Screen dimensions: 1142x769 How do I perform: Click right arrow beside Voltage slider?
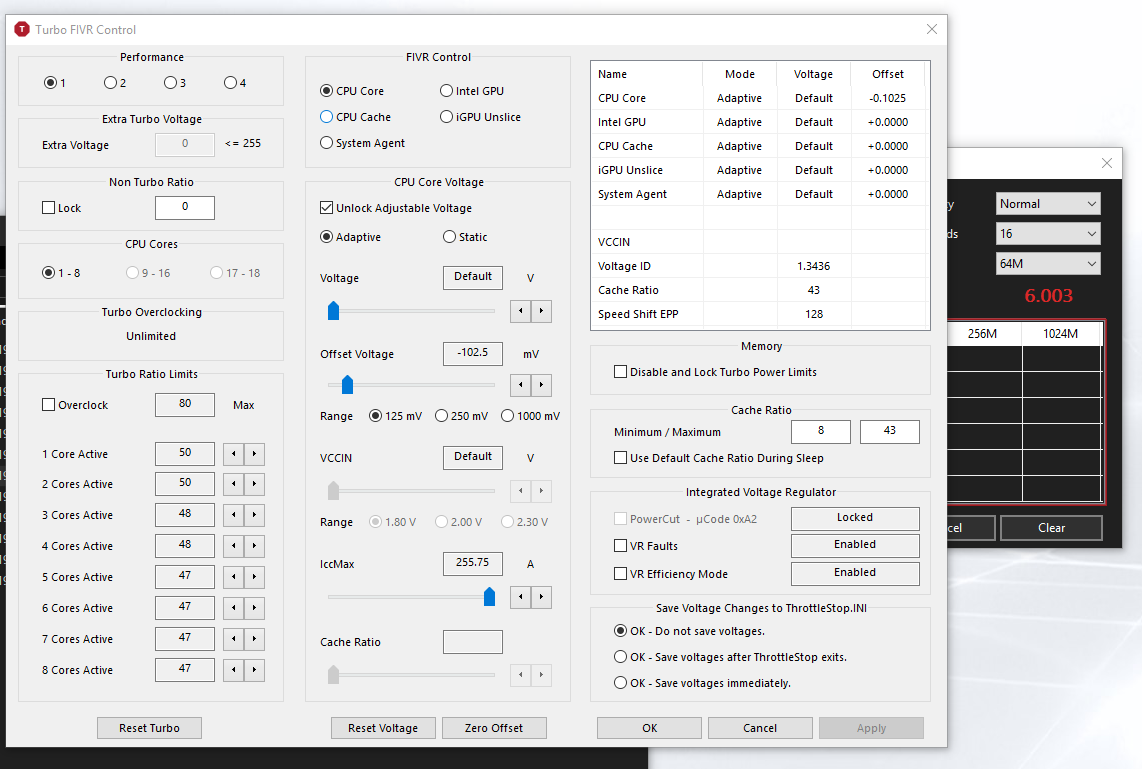coord(541,311)
